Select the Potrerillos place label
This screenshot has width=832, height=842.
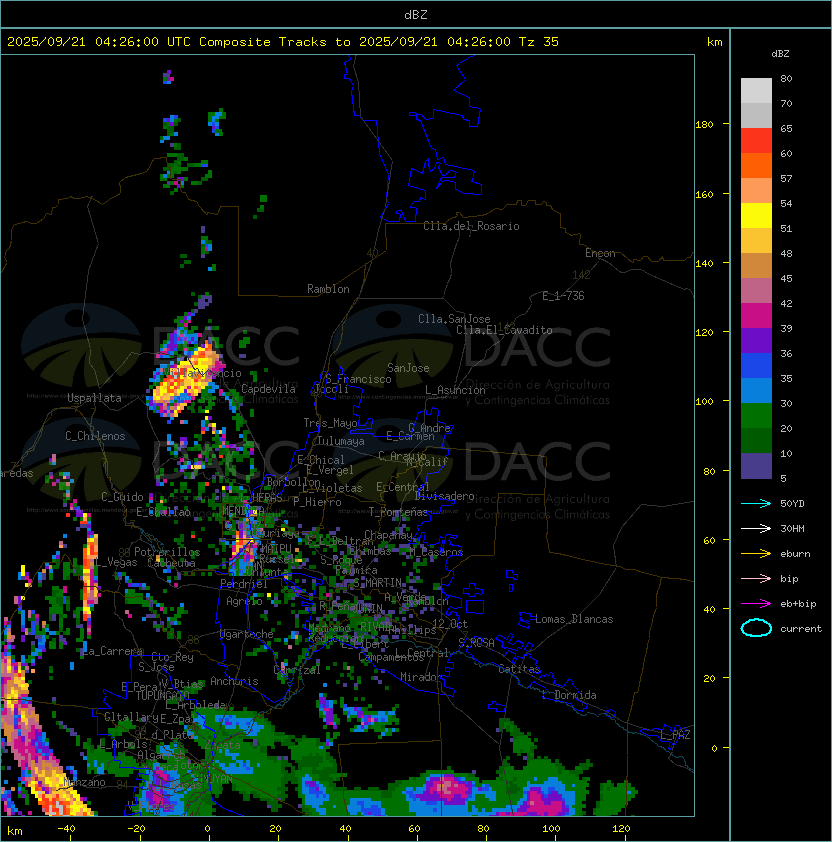click(167, 552)
